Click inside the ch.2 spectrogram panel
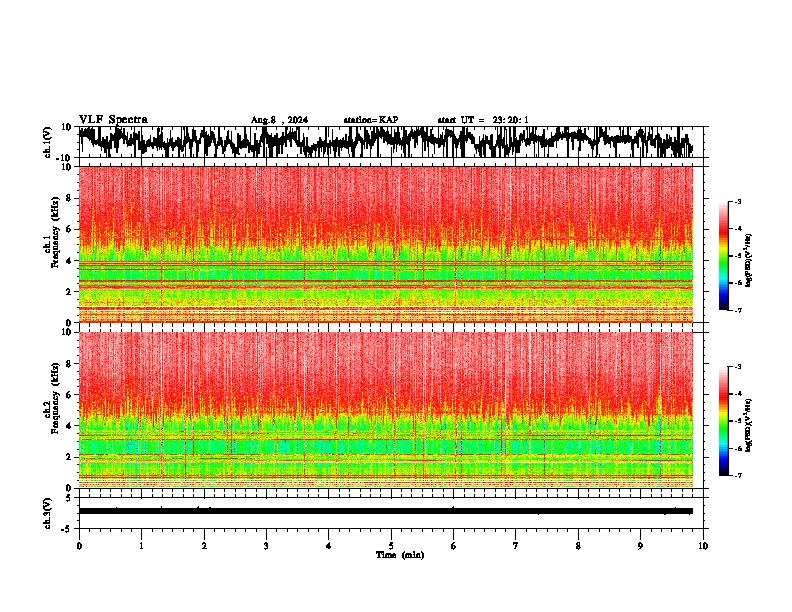The width and height of the screenshot is (792, 612). 385,410
